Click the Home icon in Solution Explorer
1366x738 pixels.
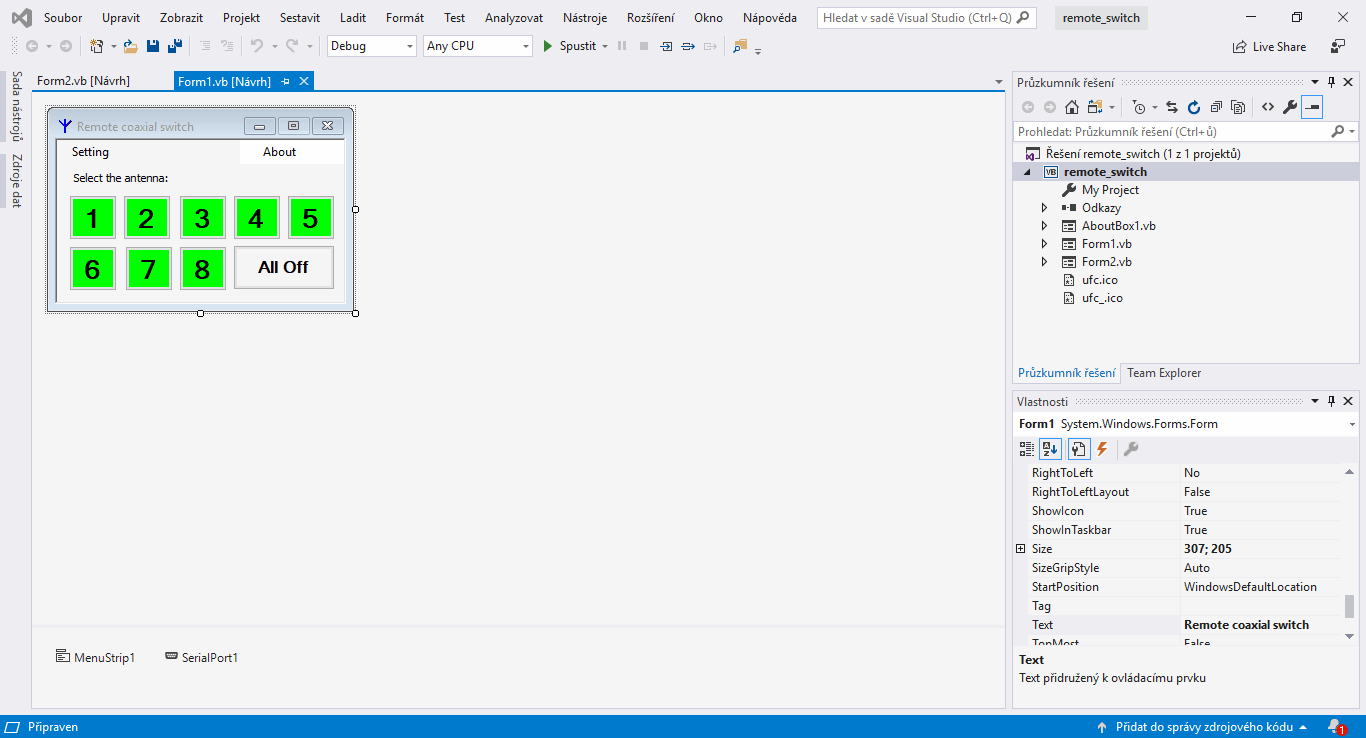tap(1071, 107)
